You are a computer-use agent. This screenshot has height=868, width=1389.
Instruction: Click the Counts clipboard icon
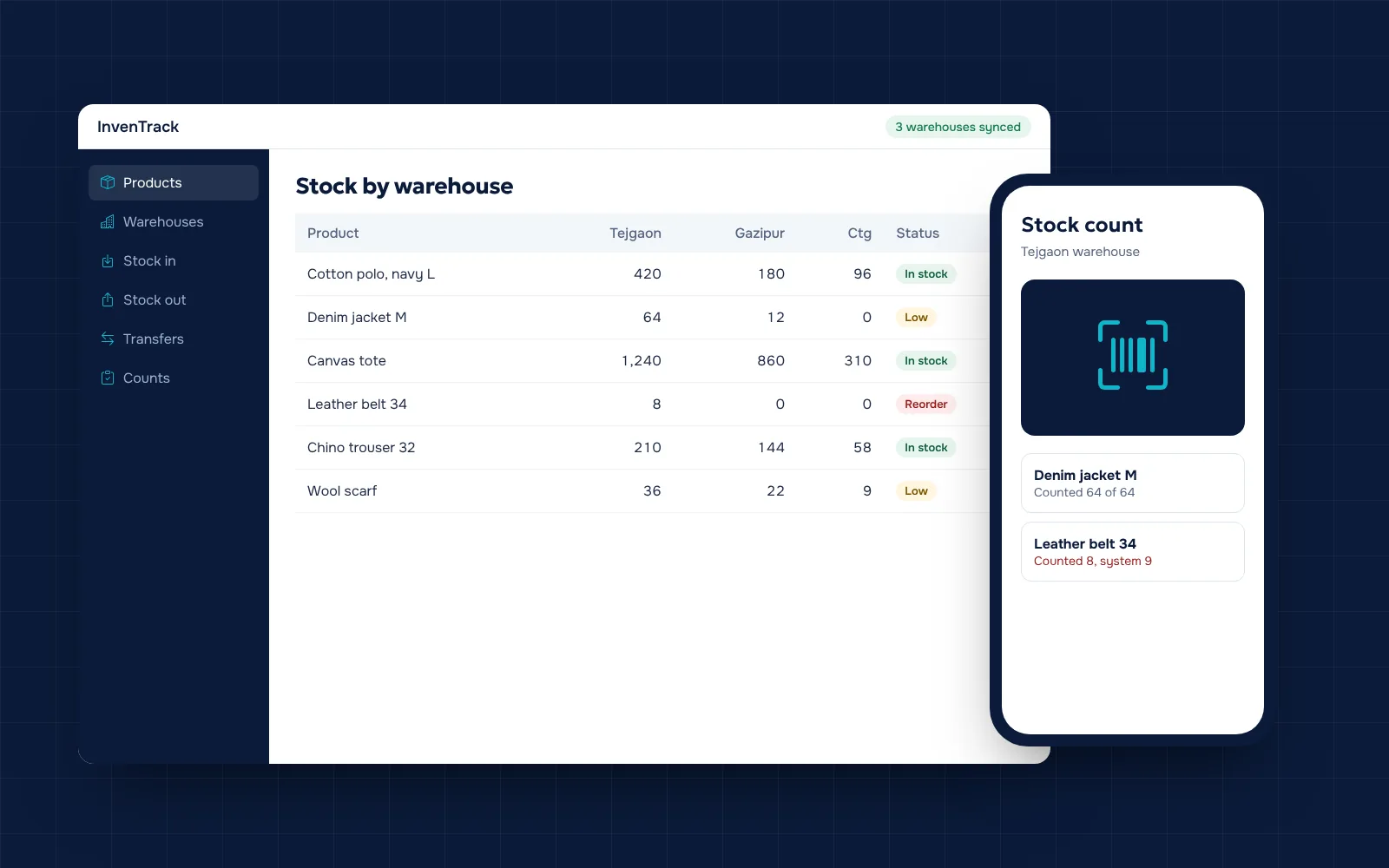(x=108, y=378)
